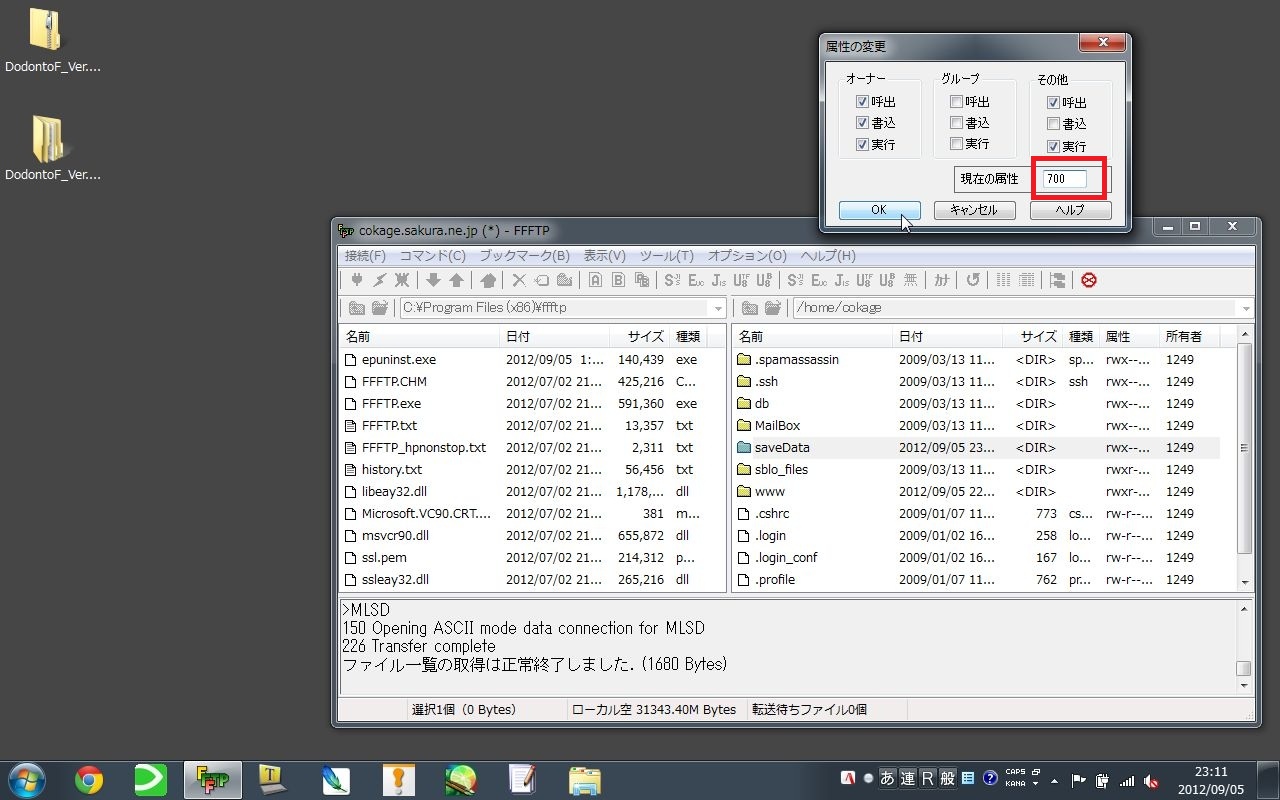Select Binary transfer mode icon B
Viewport: 1280px width, 800px height.
(x=618, y=280)
